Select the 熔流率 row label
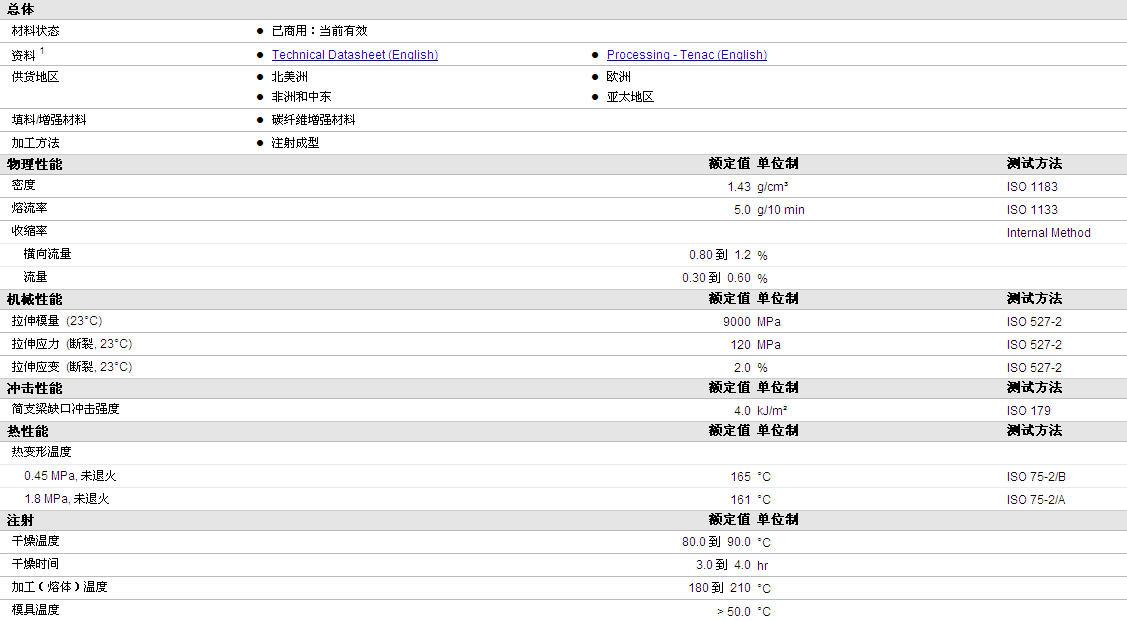 click(29, 208)
